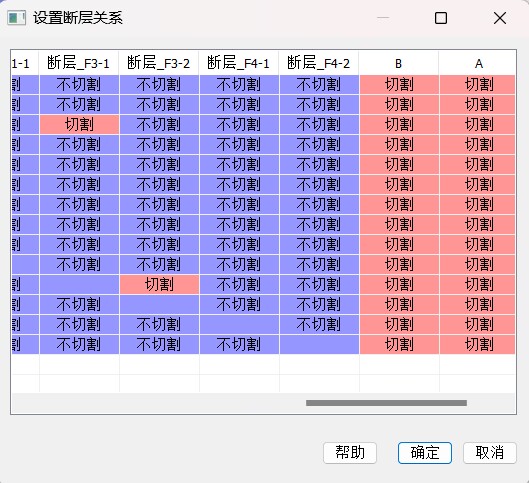Click the 取消 button
The image size is (529, 483).
(490, 453)
